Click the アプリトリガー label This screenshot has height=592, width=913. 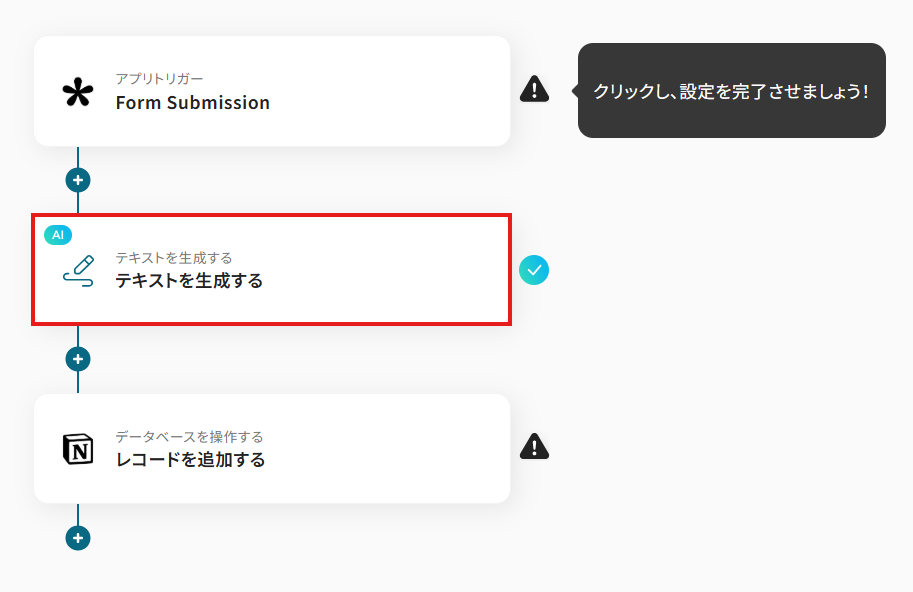[x=159, y=79]
